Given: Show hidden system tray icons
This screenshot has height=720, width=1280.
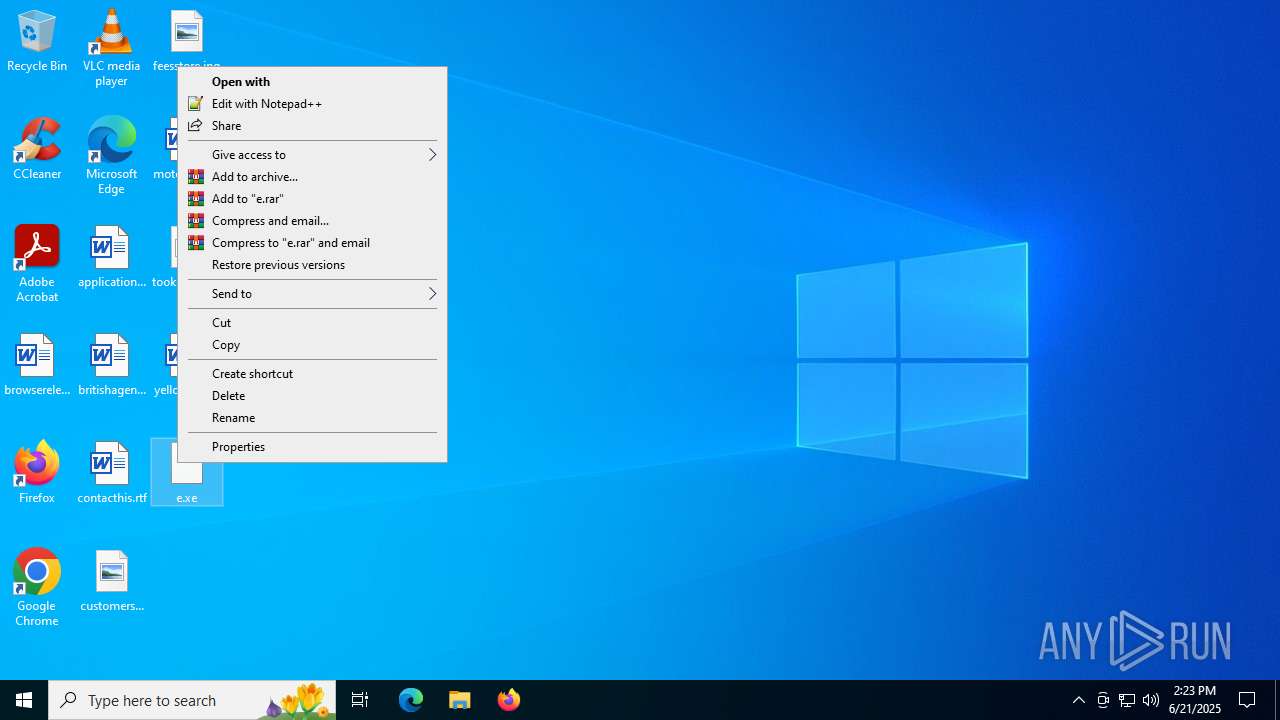Looking at the screenshot, I should (x=1079, y=700).
